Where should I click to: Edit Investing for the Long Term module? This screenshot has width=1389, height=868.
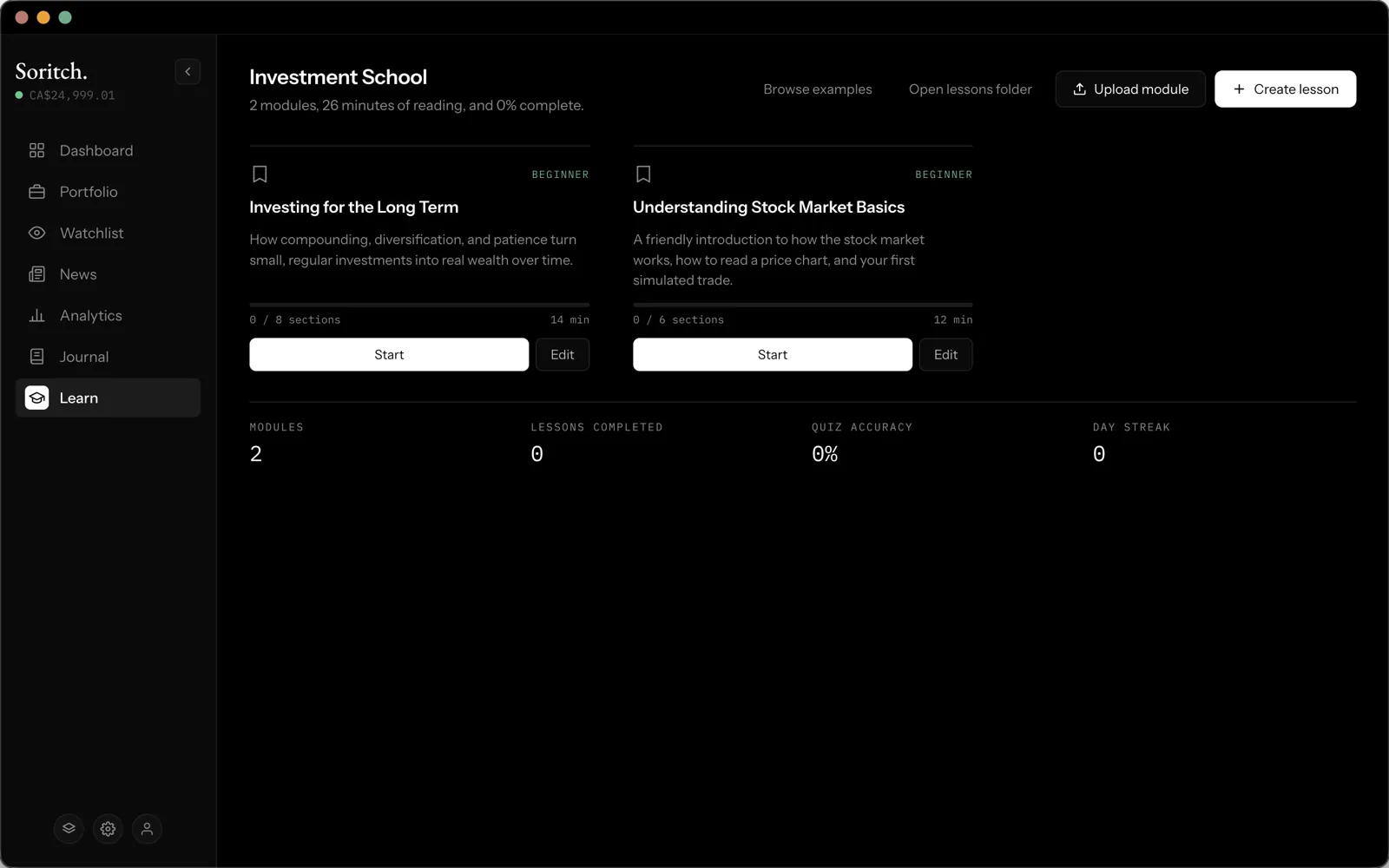(x=563, y=355)
